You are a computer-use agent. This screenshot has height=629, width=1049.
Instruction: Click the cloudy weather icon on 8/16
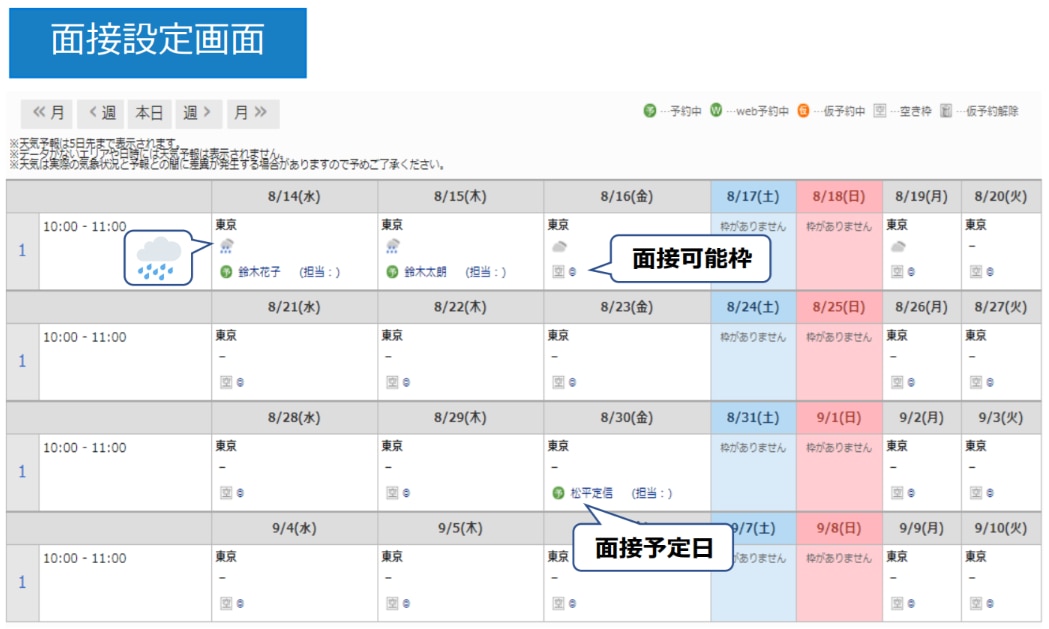(x=559, y=247)
